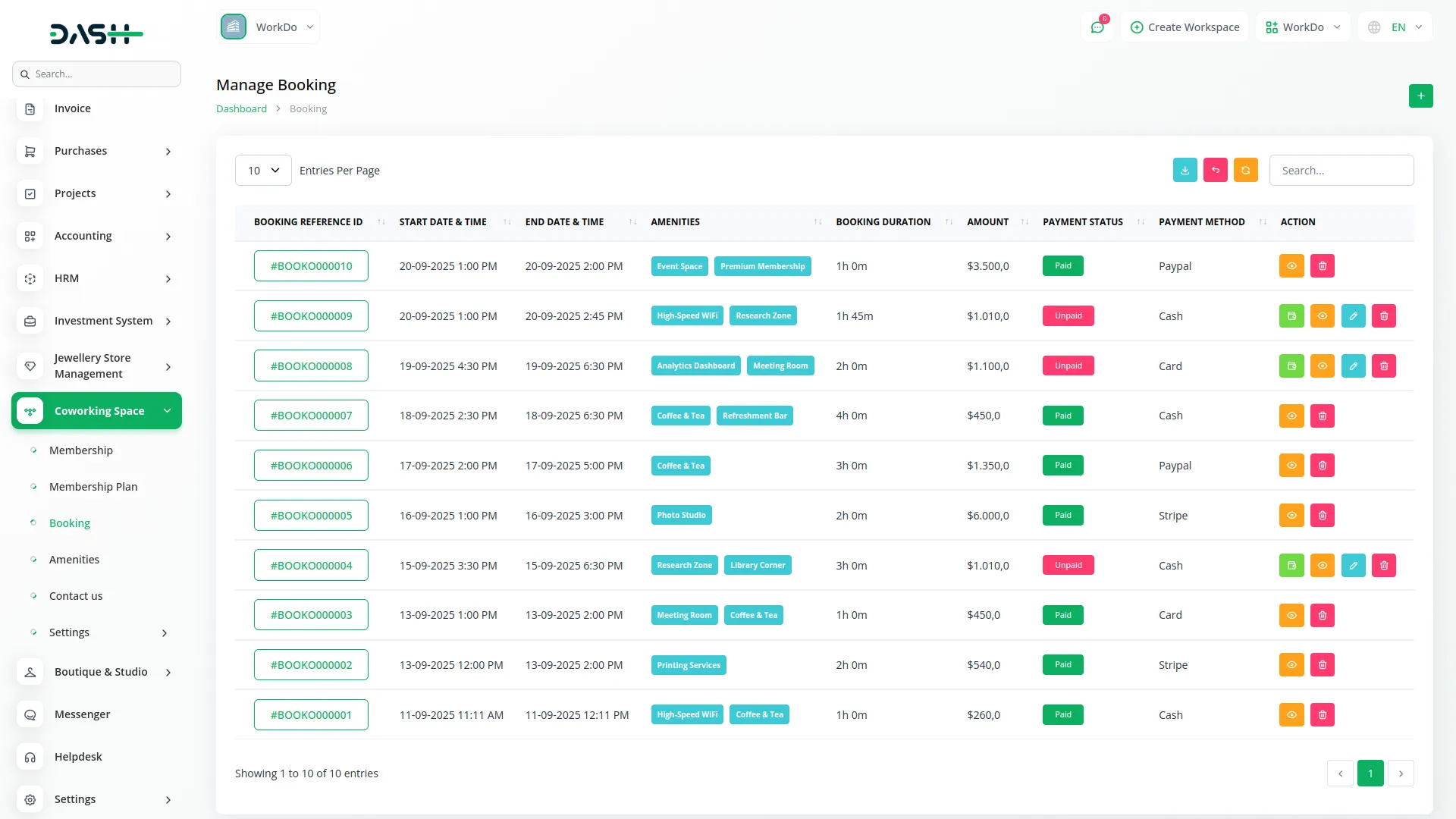Click the Unpaid badge for #BOOKO000009
This screenshot has height=819, width=1456.
pos(1068,316)
